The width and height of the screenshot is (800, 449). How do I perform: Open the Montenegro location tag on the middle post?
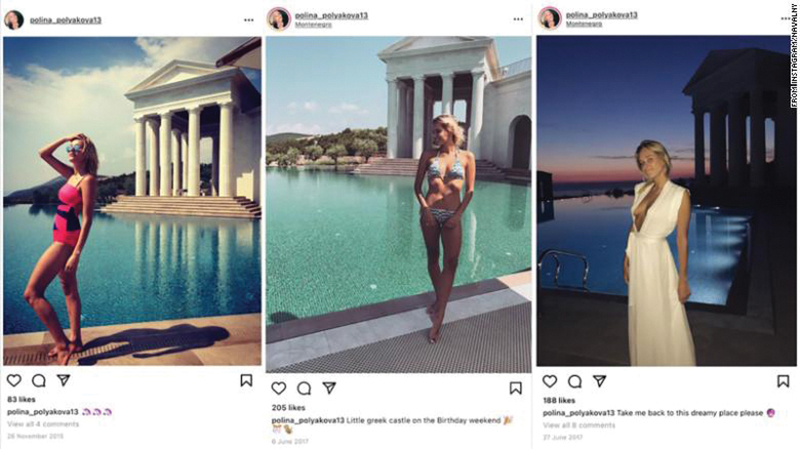[x=313, y=24]
